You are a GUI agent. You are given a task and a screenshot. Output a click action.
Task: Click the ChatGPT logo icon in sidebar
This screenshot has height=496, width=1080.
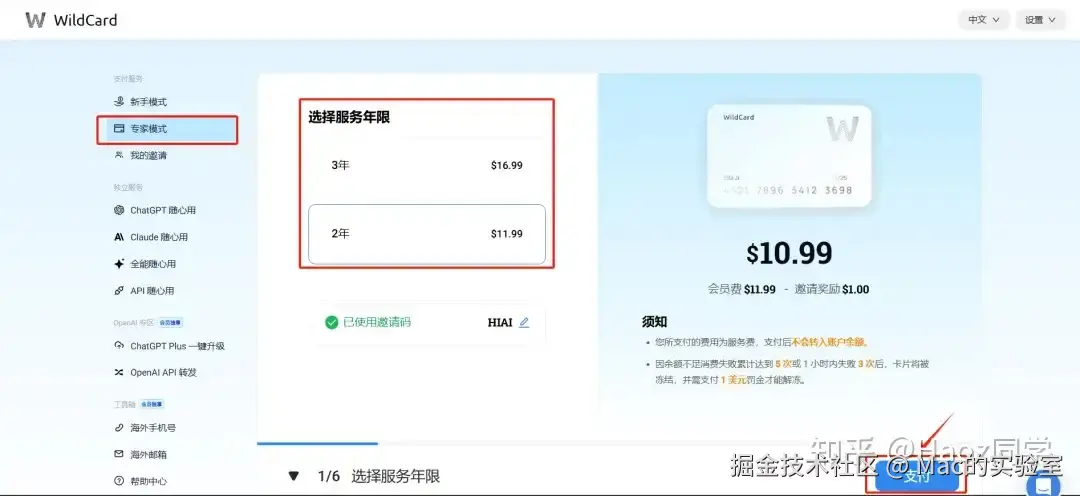[118, 210]
